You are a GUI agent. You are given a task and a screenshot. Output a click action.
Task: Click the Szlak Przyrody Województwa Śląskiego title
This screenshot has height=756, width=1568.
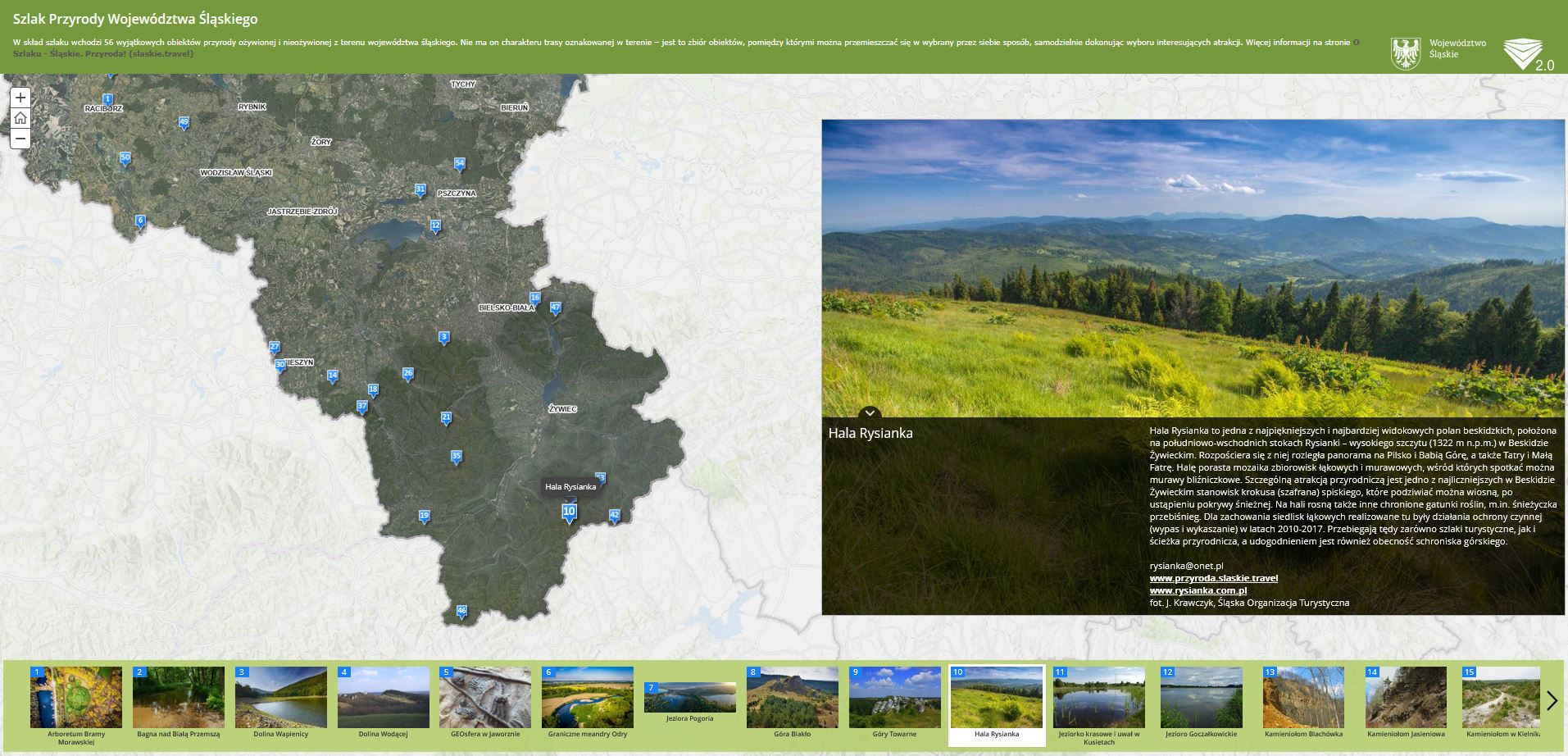coord(136,18)
